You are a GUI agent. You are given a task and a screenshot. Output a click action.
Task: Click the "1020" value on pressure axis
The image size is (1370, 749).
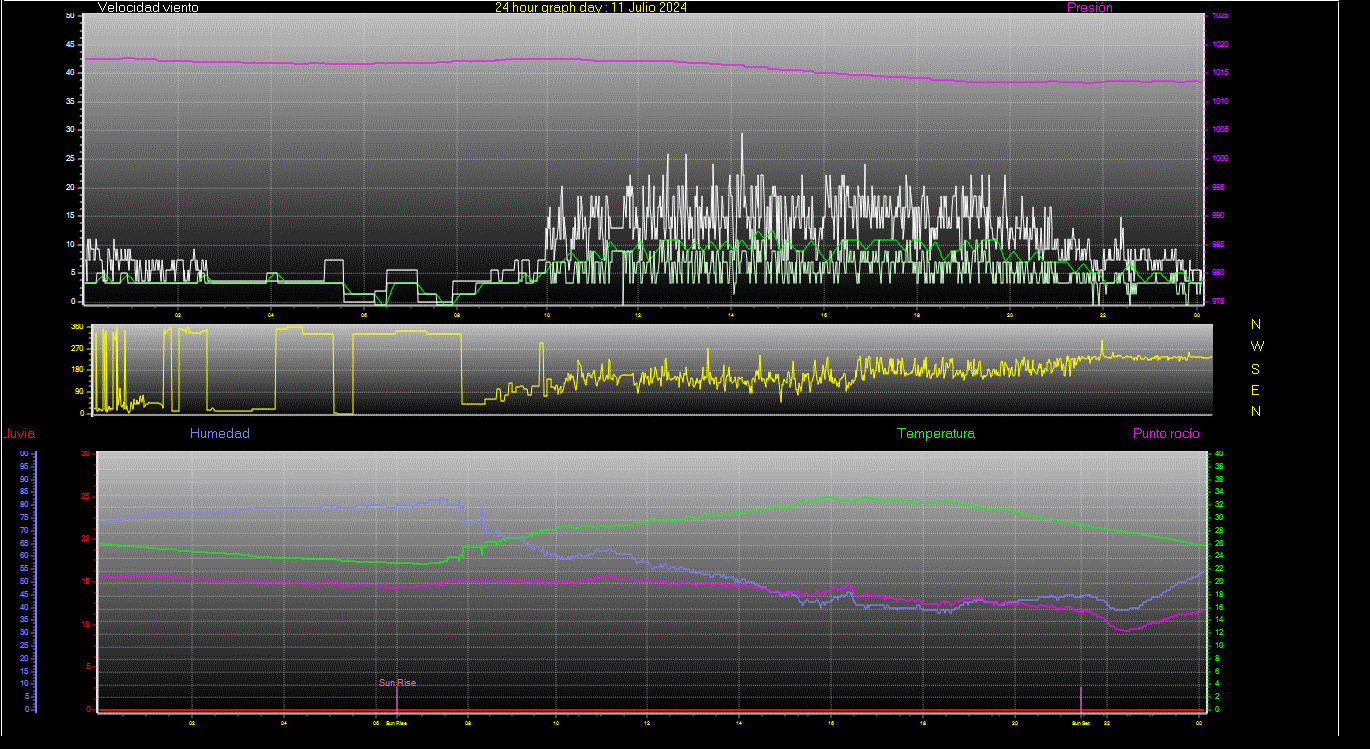(x=1220, y=45)
